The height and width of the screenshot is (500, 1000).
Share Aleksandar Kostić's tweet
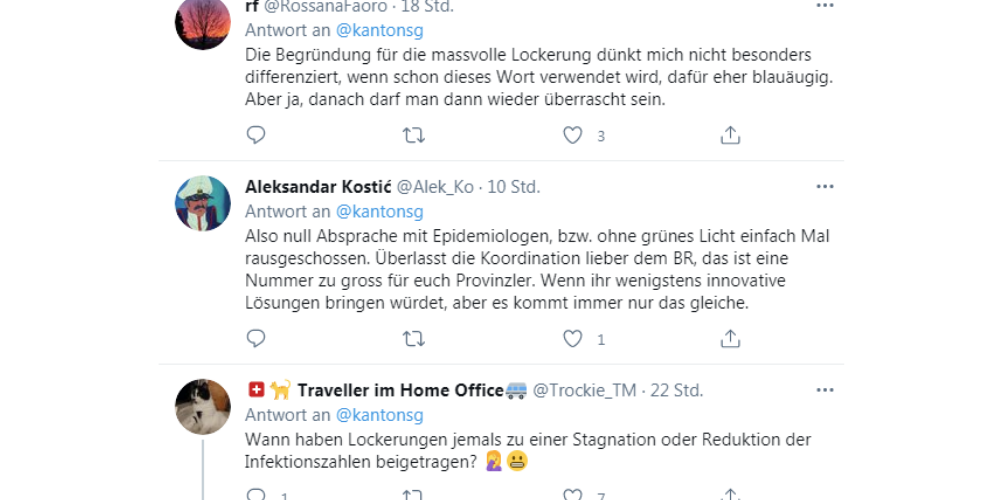click(x=730, y=339)
